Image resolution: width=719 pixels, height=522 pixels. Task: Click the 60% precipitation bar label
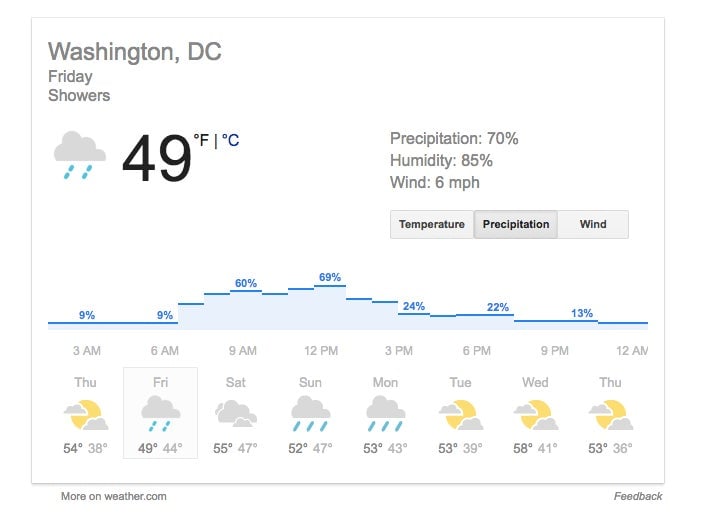[x=246, y=283]
